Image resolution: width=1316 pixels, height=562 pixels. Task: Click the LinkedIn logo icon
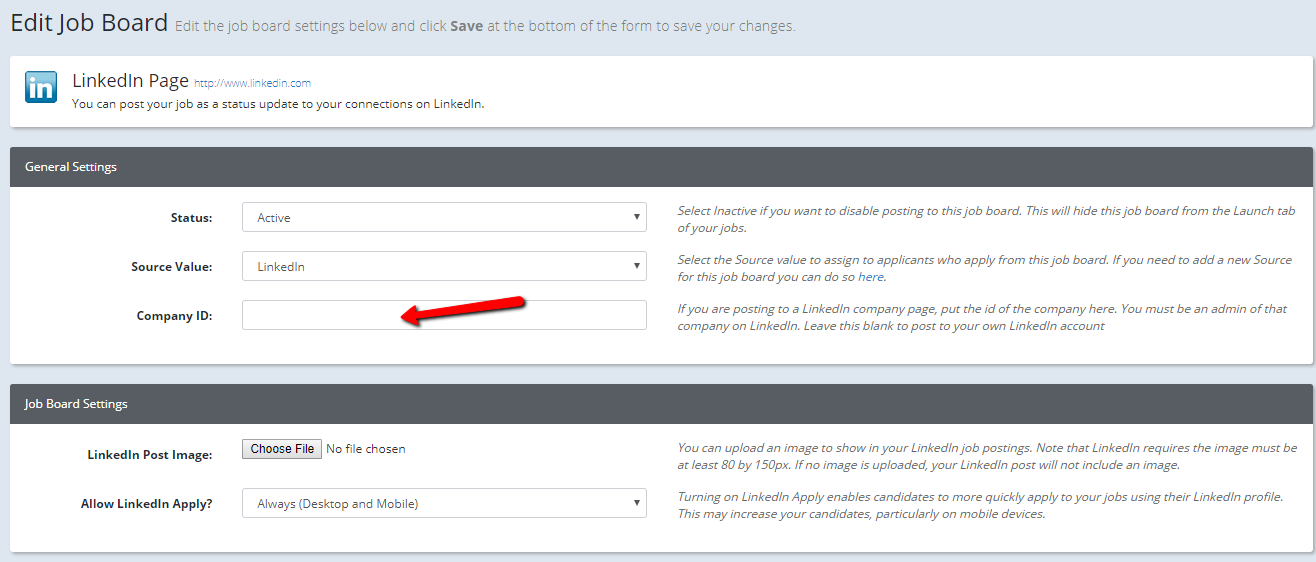point(41,88)
